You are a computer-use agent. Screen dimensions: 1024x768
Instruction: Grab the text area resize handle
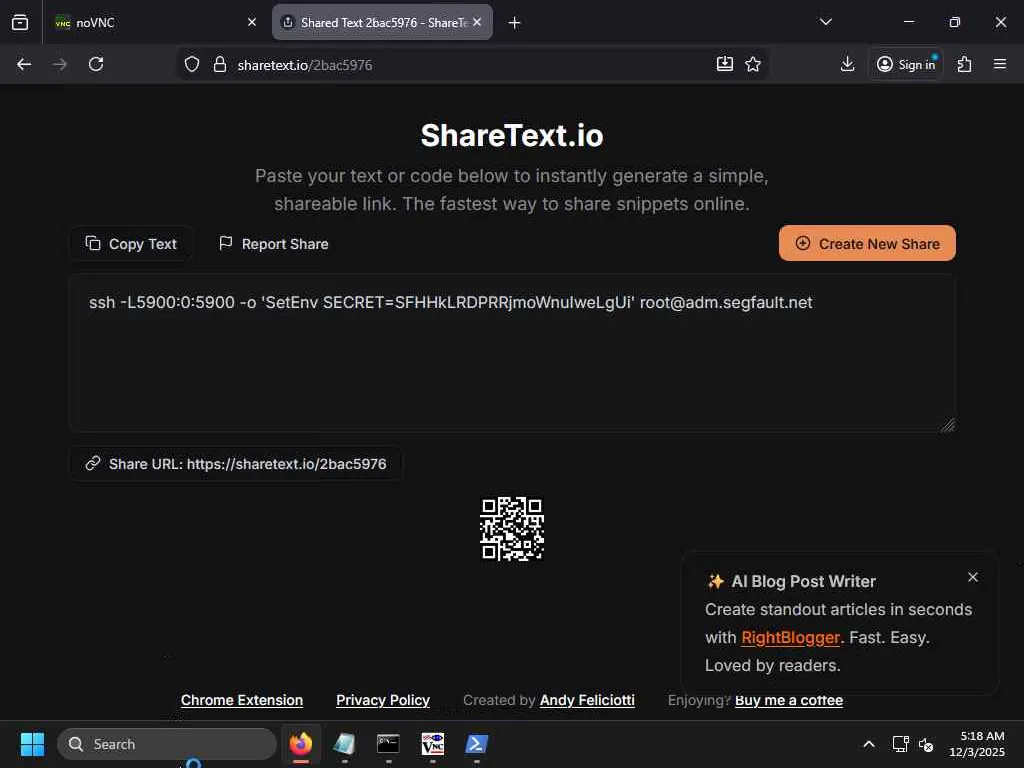[948, 425]
